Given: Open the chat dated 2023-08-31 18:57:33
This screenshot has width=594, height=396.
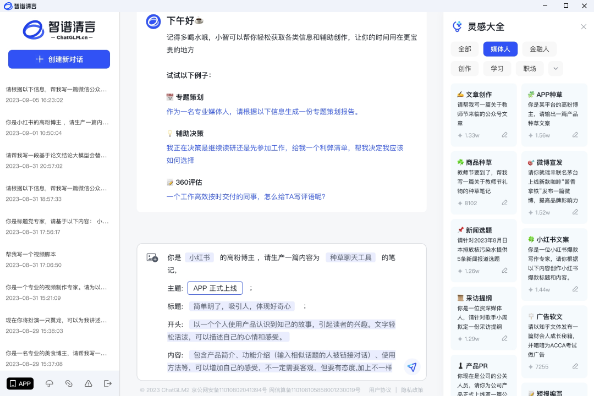Looking at the screenshot, I should pos(57,193).
